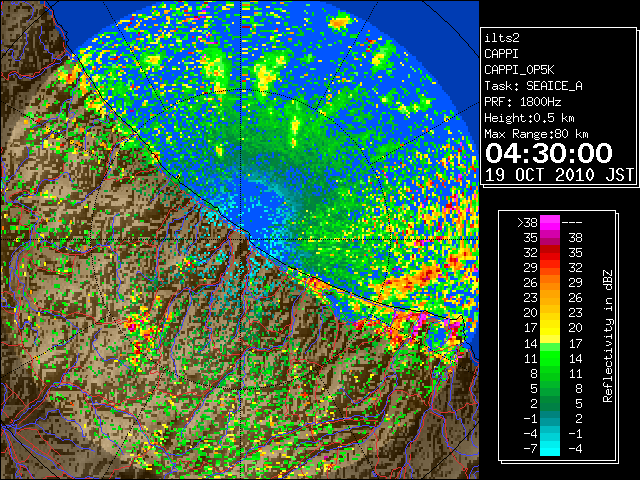Screen dimensions: 640x480
Task: Click the "ilts2" site label
Action: pos(502,38)
